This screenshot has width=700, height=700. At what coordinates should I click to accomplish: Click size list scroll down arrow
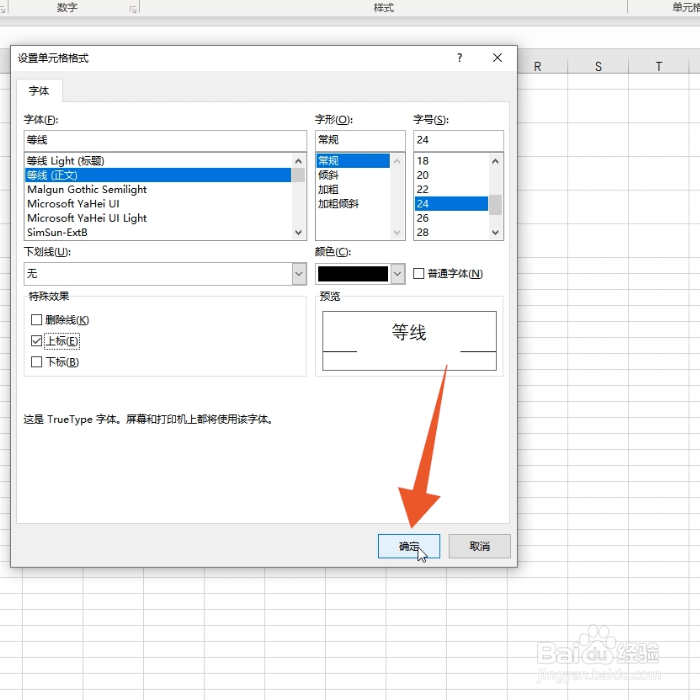point(495,232)
